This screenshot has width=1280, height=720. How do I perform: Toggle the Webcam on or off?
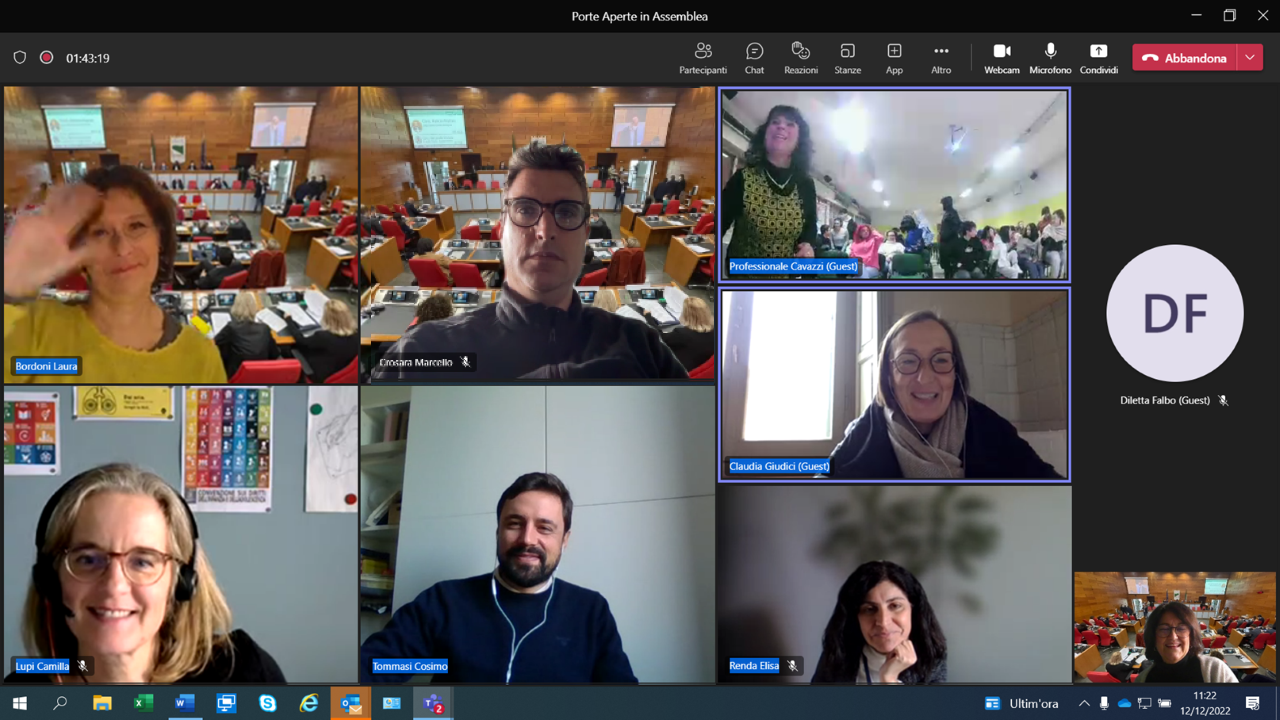pyautogui.click(x=1001, y=58)
